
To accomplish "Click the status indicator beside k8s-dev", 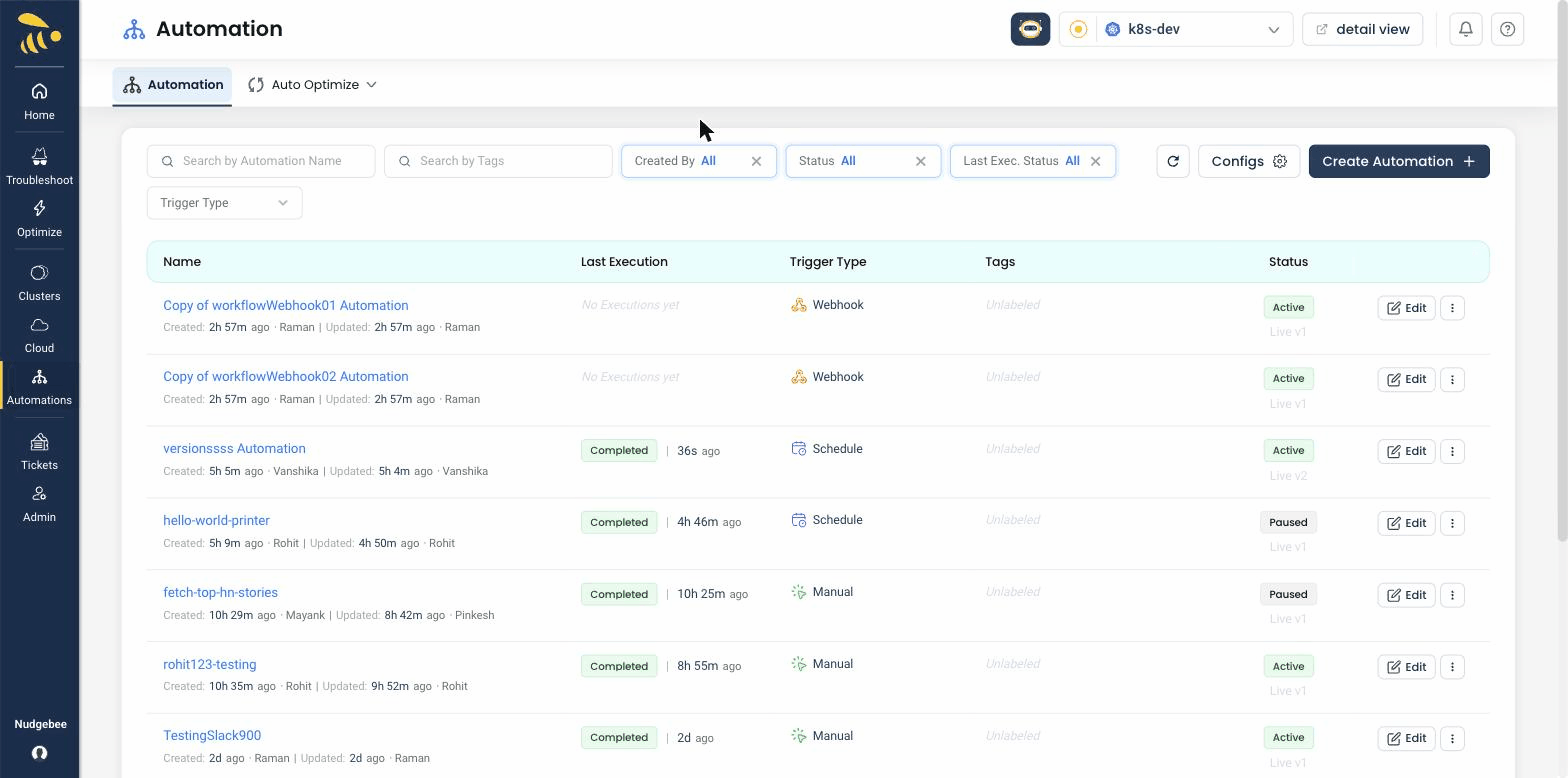I will tap(1078, 29).
